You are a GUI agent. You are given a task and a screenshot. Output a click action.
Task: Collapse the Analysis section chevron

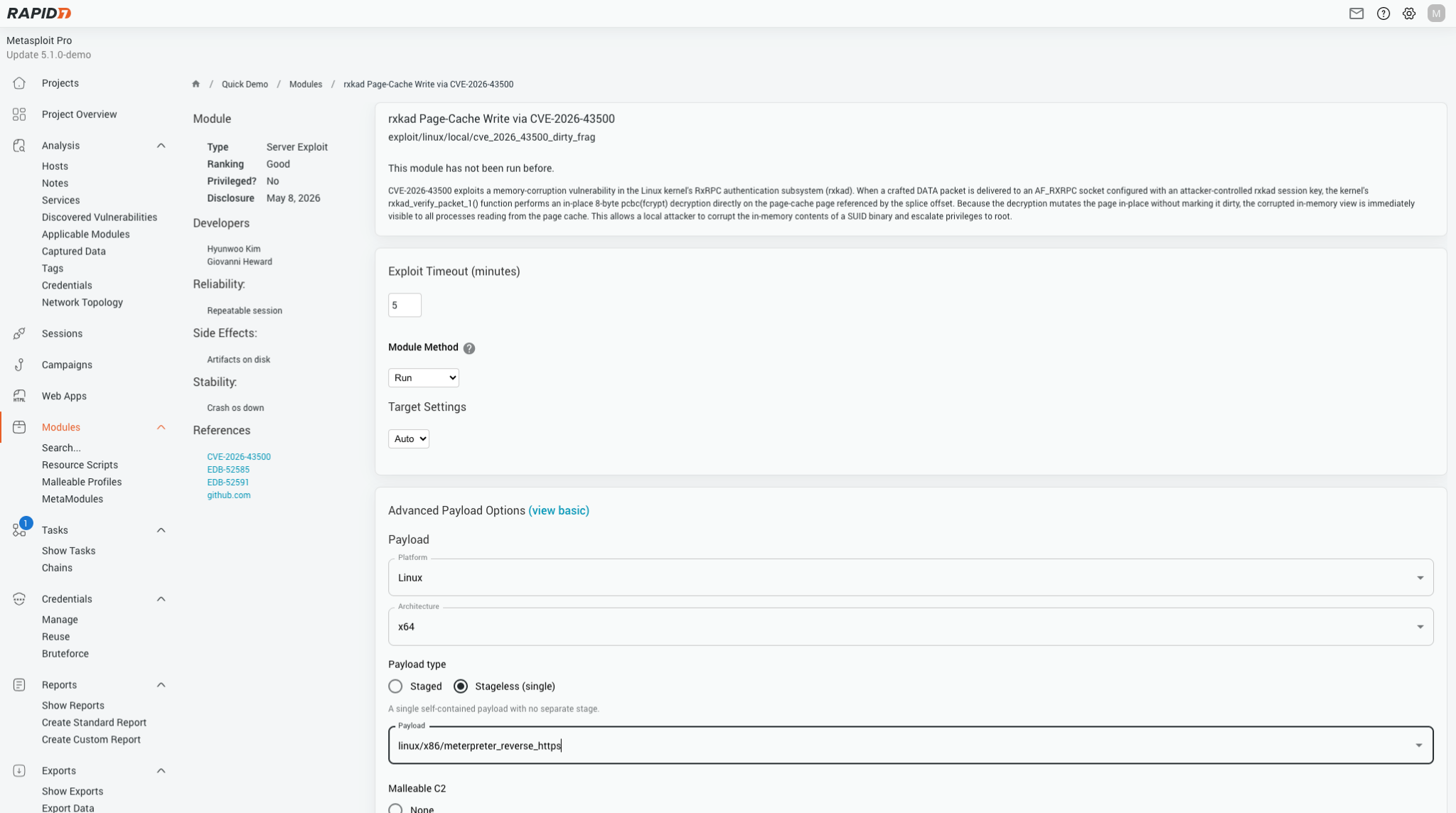tap(161, 146)
